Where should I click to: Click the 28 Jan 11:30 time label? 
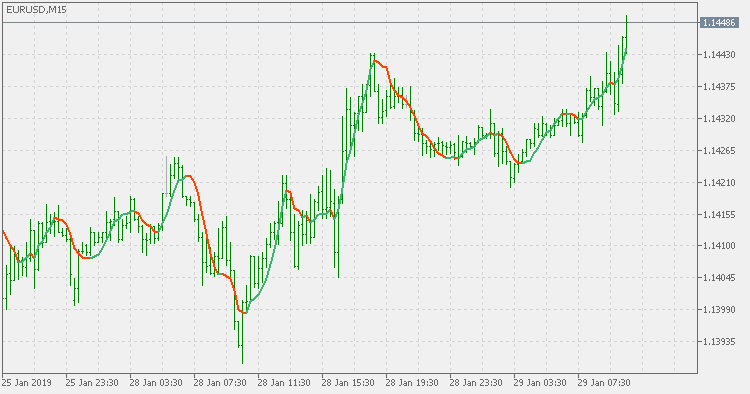coord(284,383)
